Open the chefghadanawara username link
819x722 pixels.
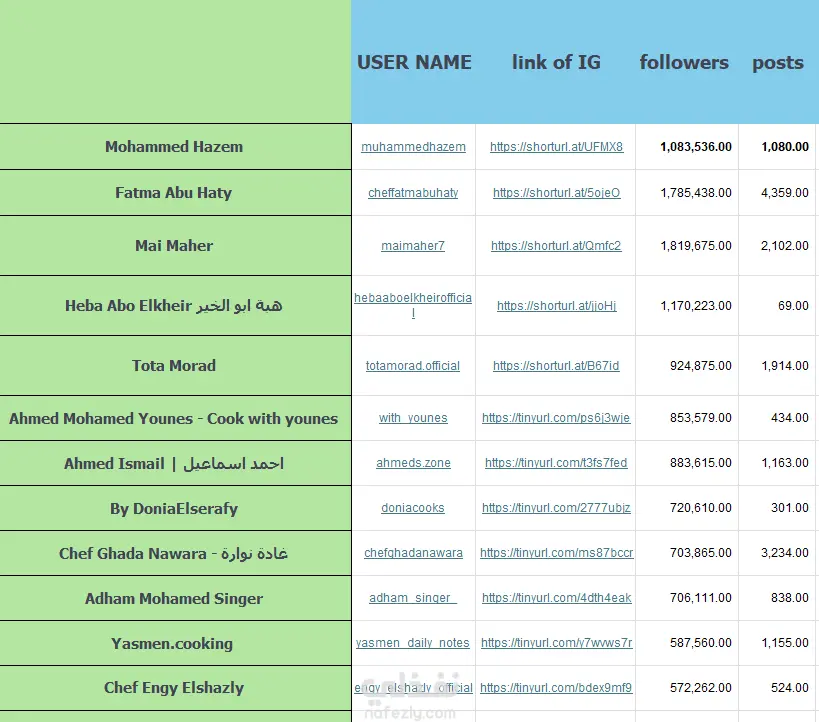(x=413, y=553)
